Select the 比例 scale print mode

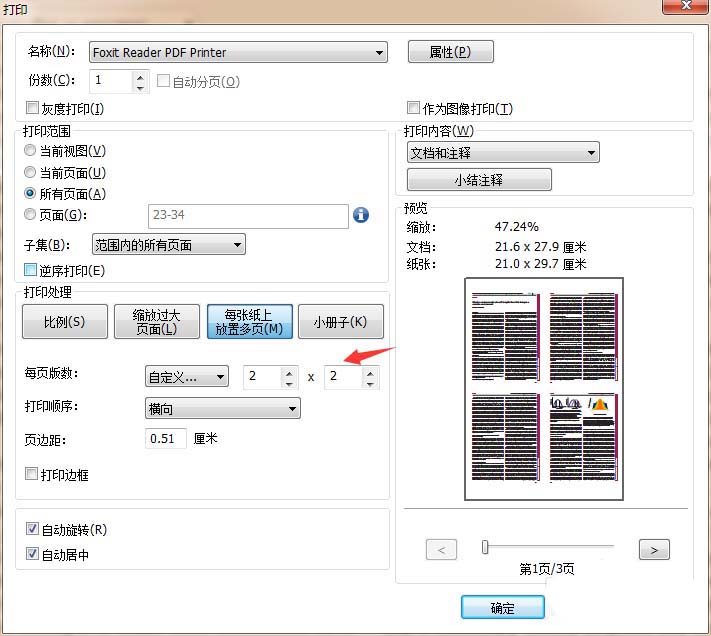[x=64, y=322]
